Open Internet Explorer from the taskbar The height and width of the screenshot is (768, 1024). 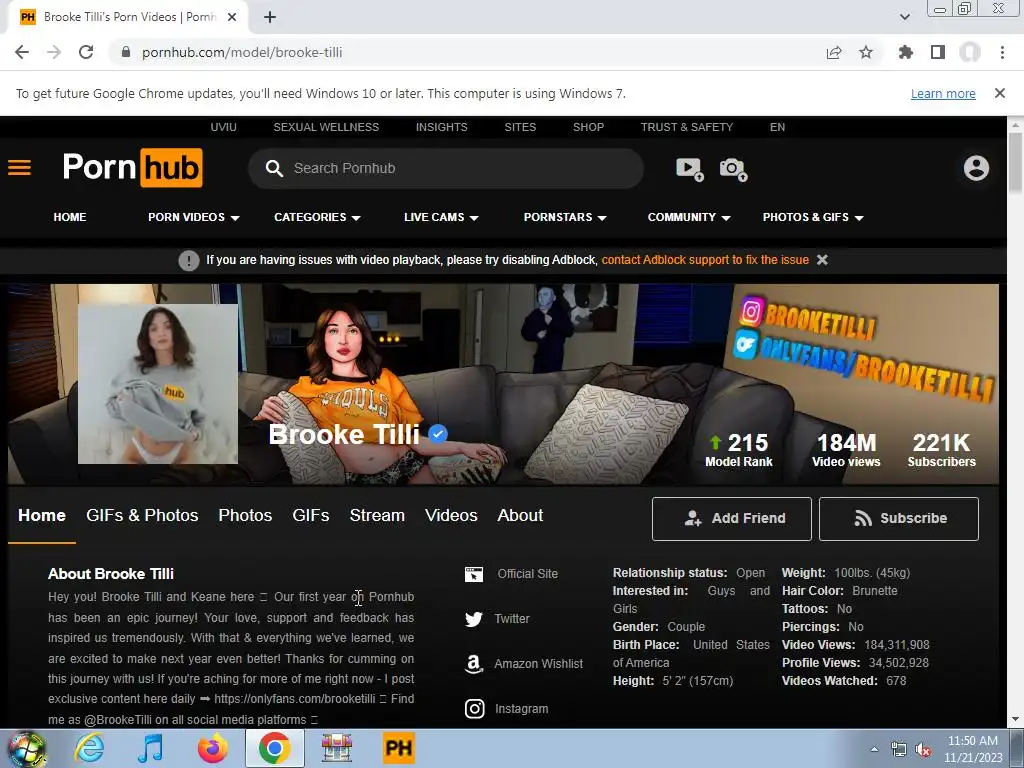(89, 748)
